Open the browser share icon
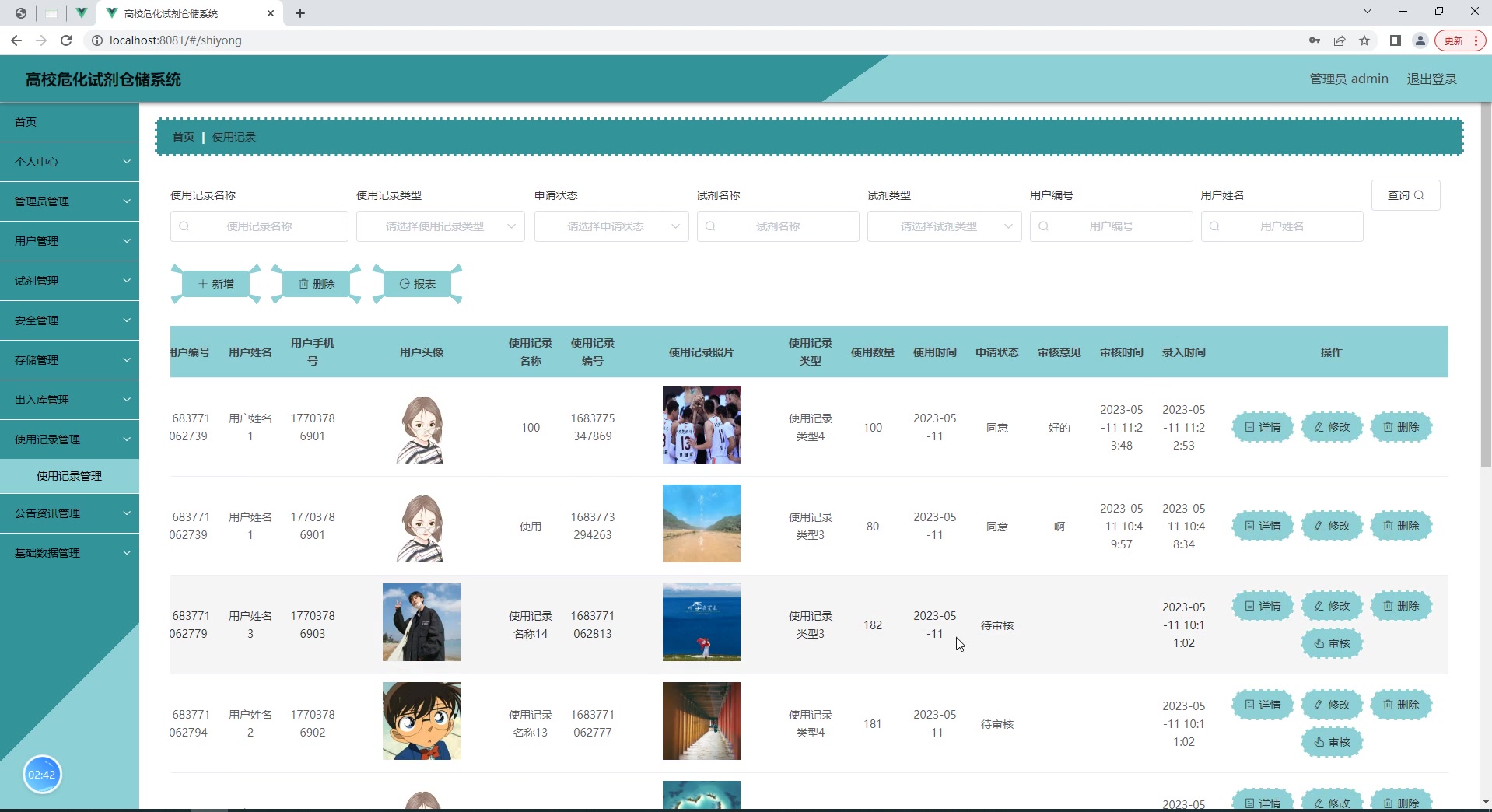The width and height of the screenshot is (1492, 812). pyautogui.click(x=1340, y=40)
